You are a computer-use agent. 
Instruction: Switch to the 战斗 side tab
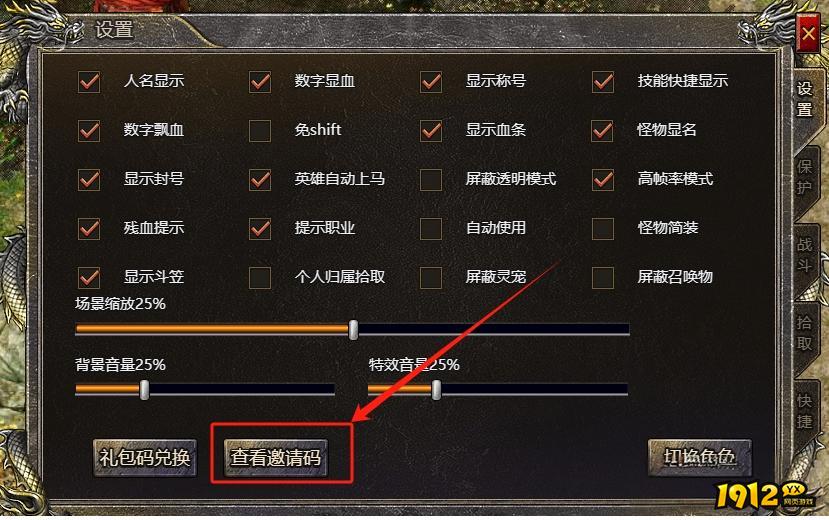[x=805, y=254]
